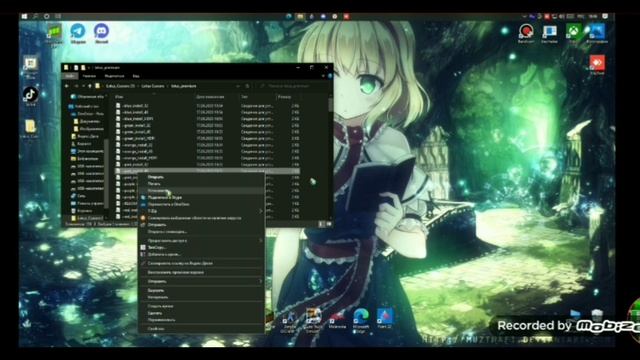
Task: Choose 'Создать ярлык' in context menu
Action: [202, 306]
